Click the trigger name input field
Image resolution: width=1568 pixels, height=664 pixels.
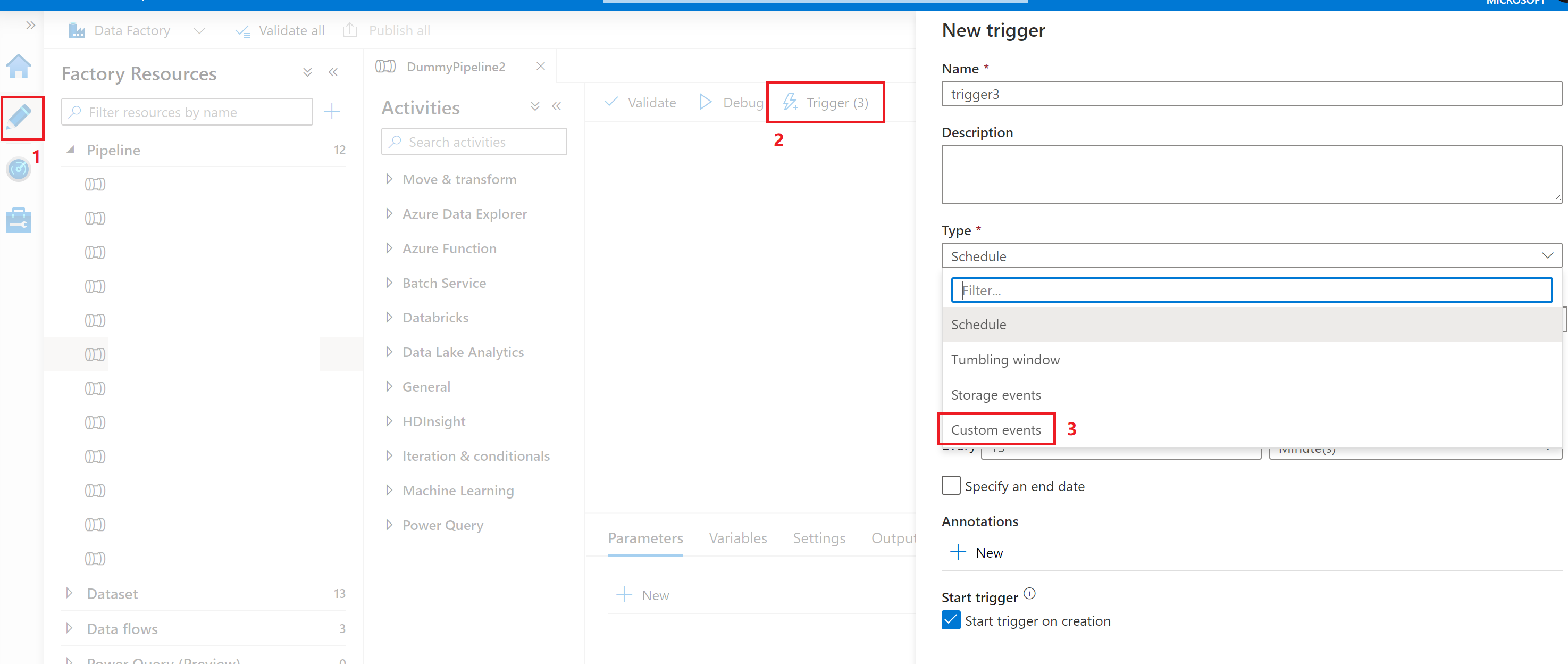tap(1249, 94)
